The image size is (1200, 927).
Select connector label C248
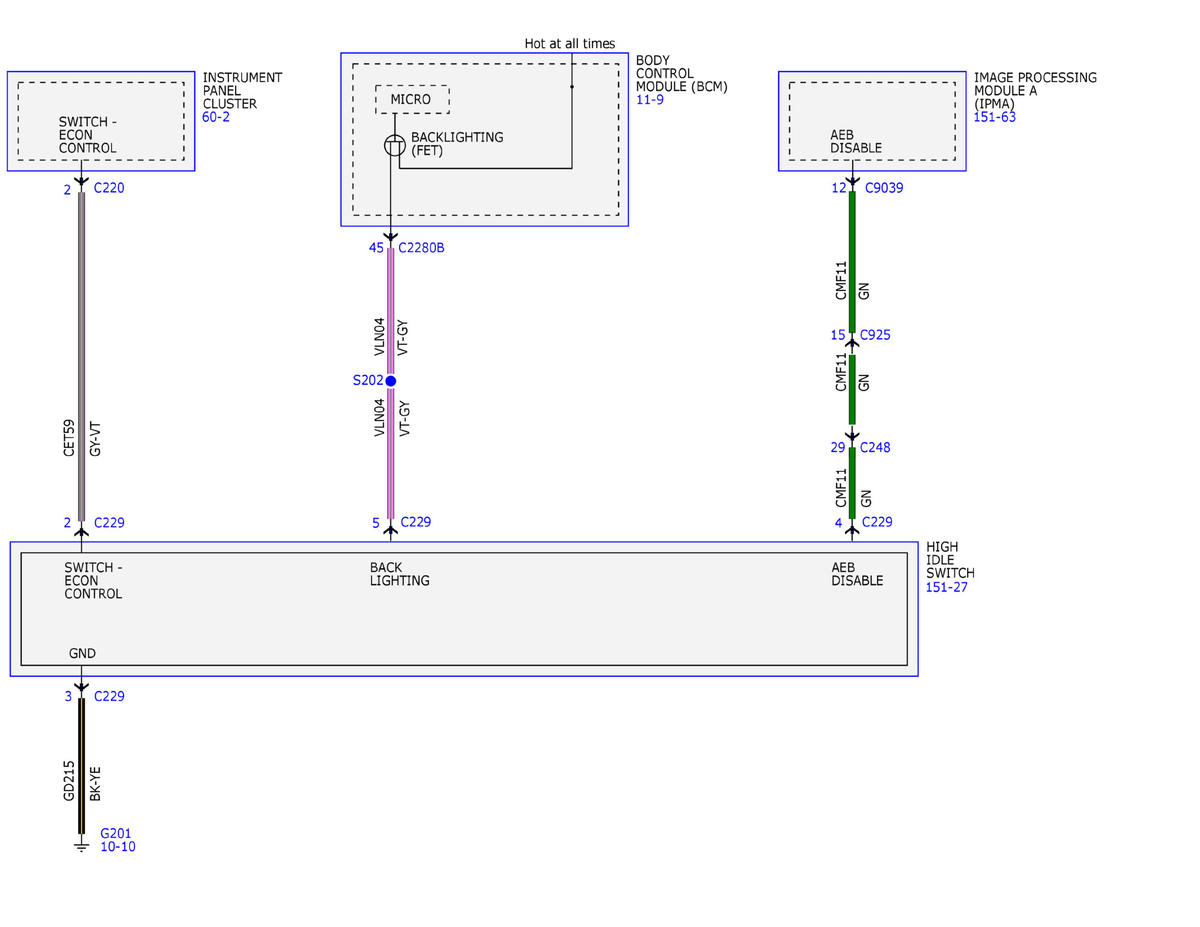coord(875,447)
